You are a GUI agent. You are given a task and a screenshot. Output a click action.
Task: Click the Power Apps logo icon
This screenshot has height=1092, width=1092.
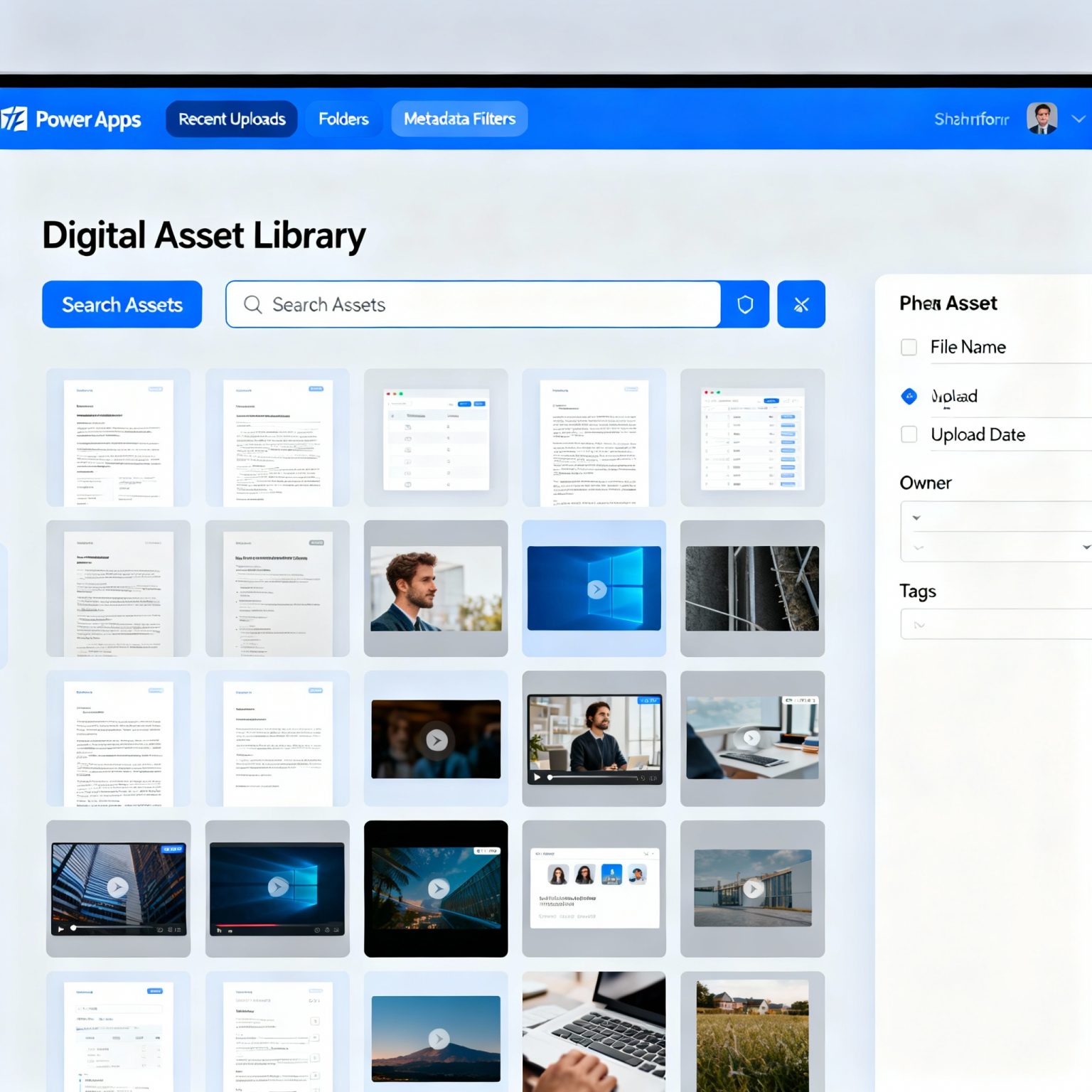pyautogui.click(x=16, y=119)
